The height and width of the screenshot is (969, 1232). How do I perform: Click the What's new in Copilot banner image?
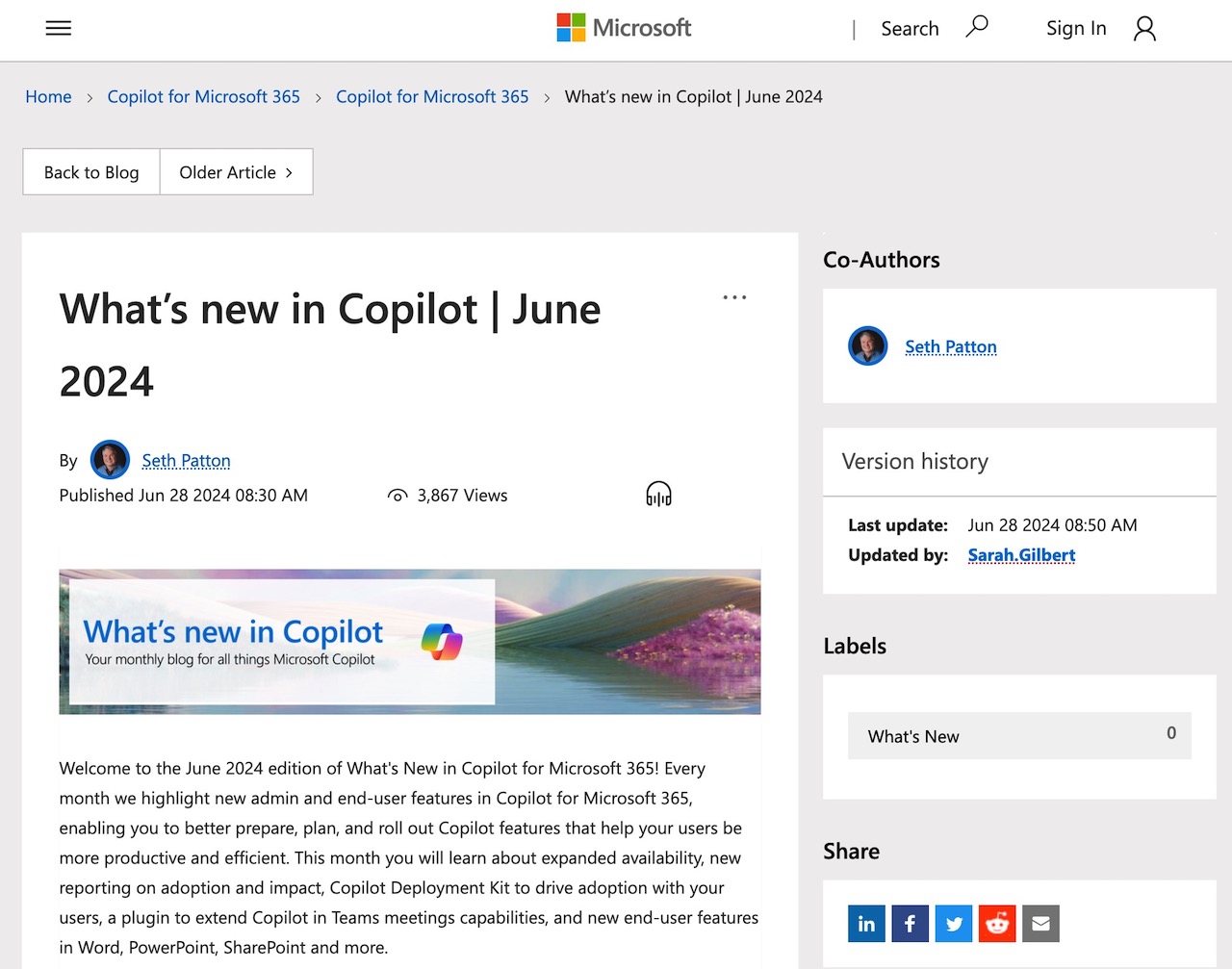pyautogui.click(x=410, y=642)
